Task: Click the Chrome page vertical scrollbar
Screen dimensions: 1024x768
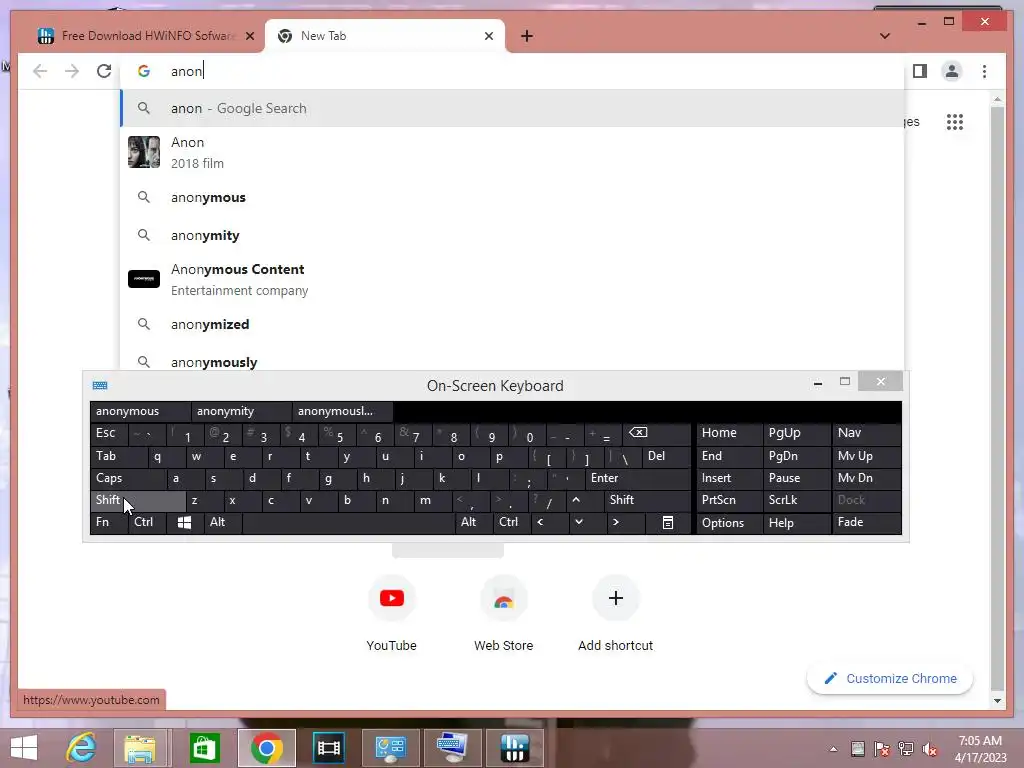Action: (x=997, y=398)
